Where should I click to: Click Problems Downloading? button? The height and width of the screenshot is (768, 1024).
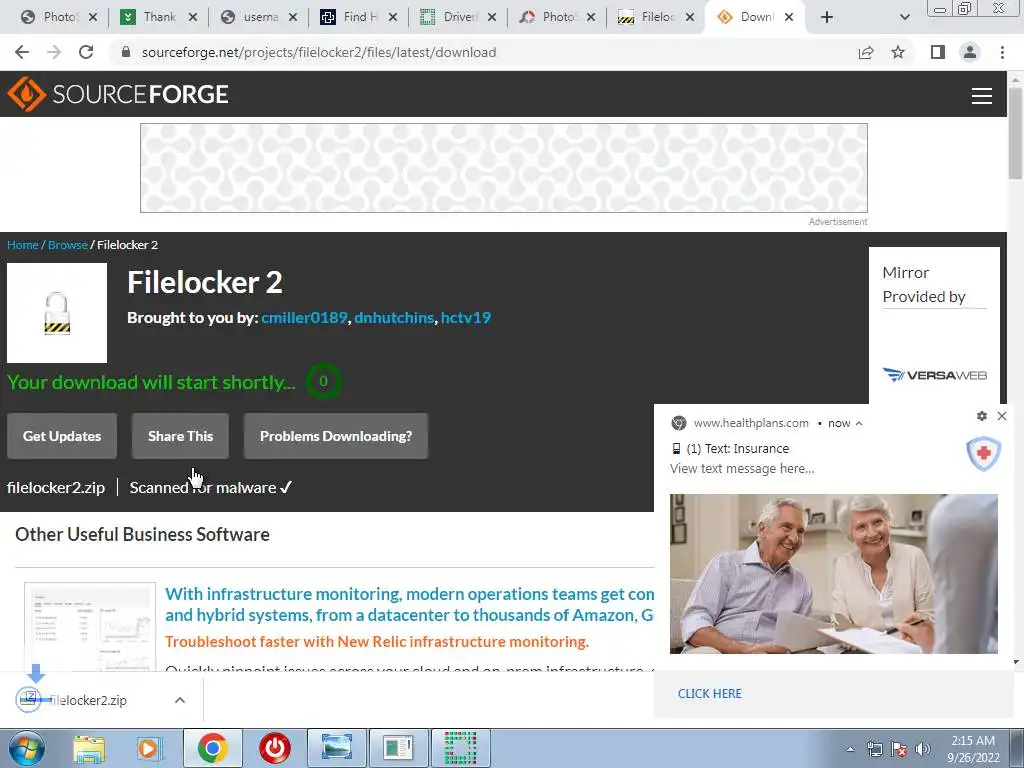click(x=336, y=436)
